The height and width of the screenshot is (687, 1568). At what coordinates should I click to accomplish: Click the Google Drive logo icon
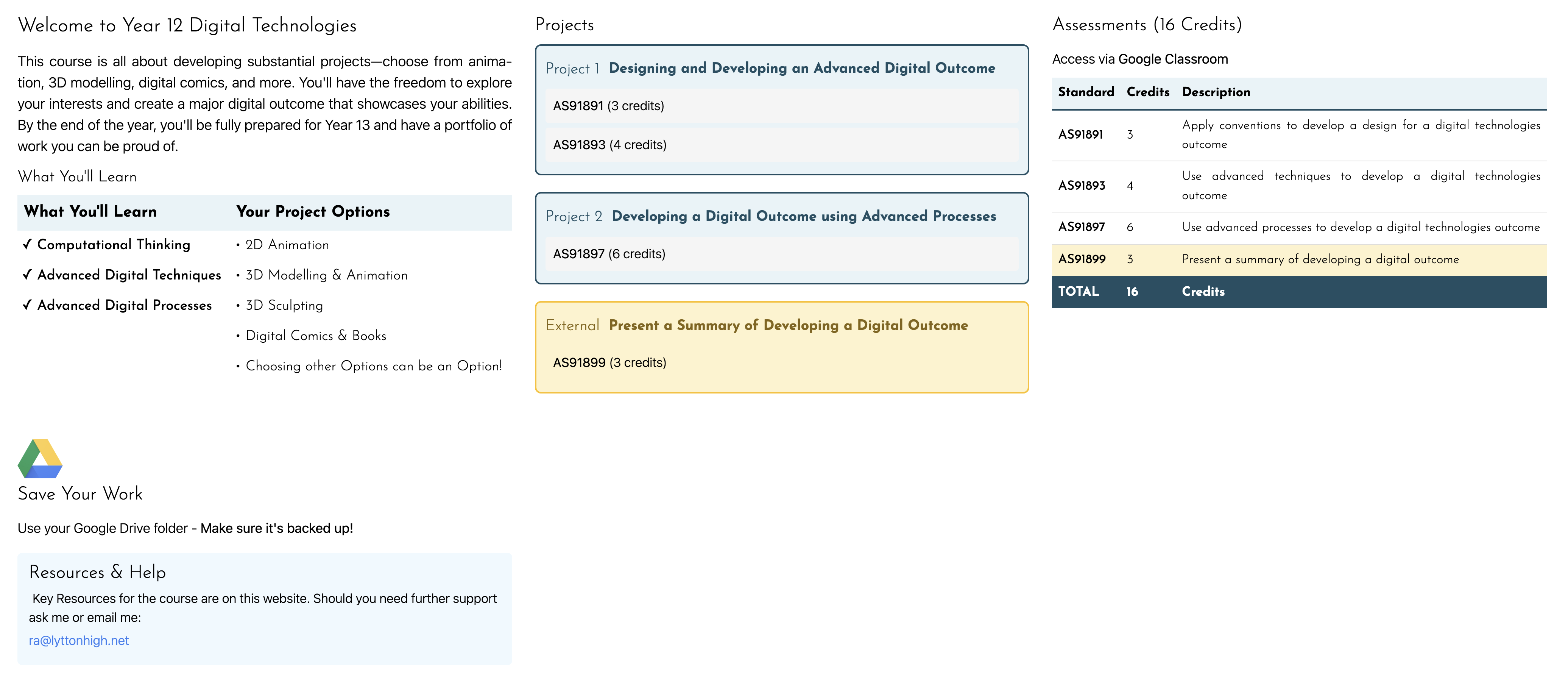point(40,459)
